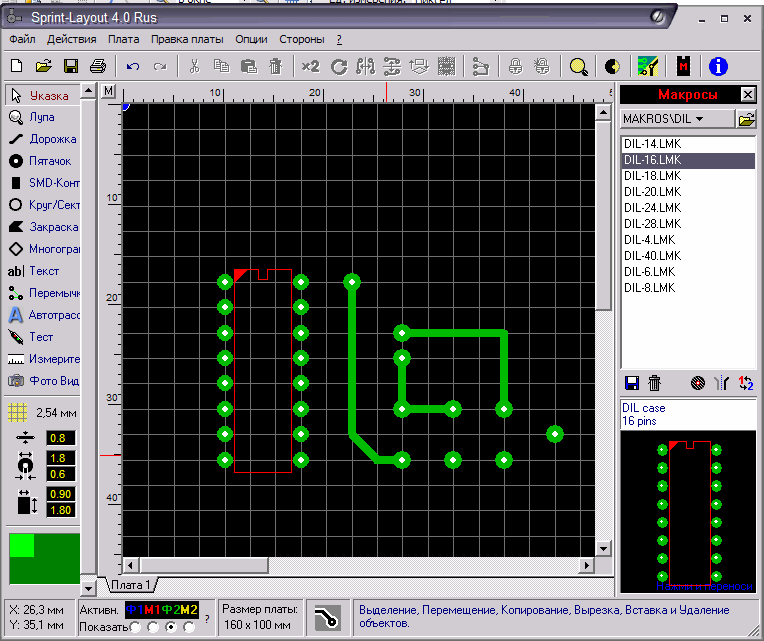Select the Пятачок pad tool
764x641 pixels.
[x=42, y=161]
